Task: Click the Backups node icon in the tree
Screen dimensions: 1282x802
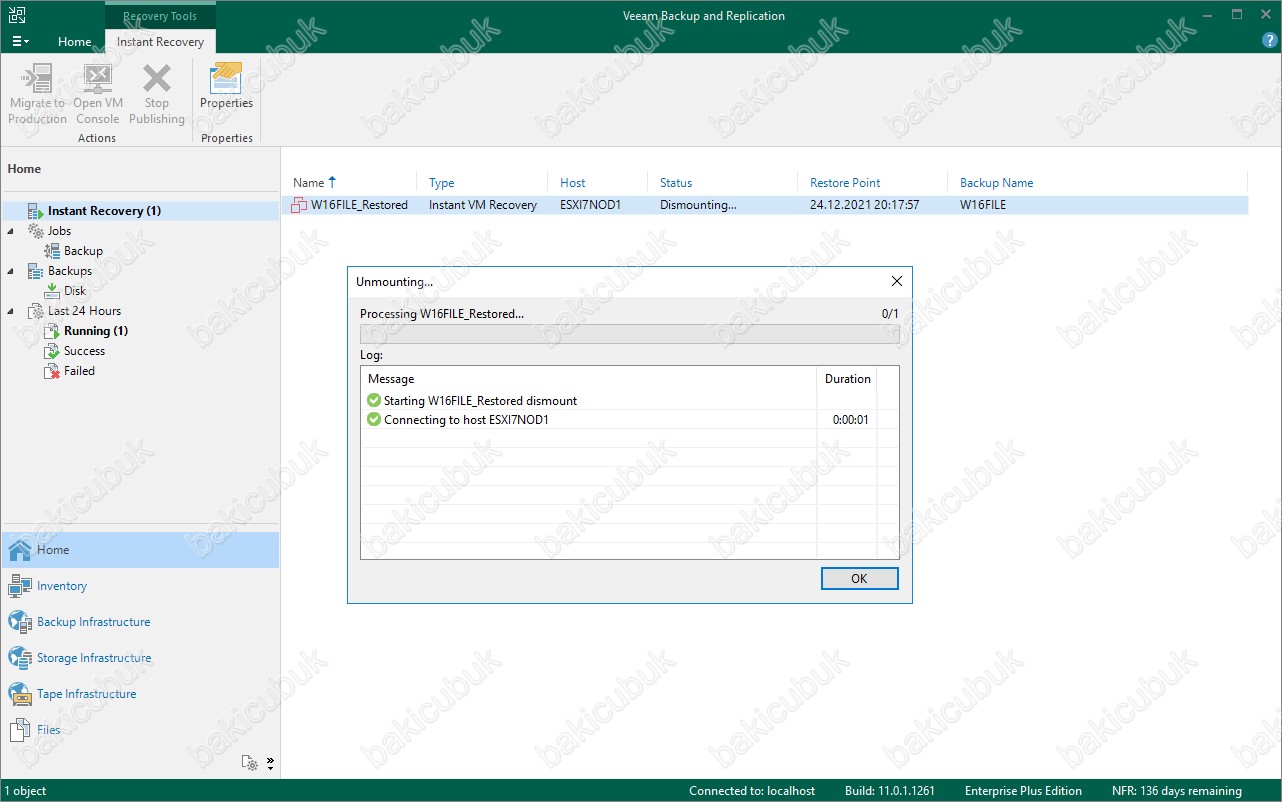Action: [x=35, y=271]
